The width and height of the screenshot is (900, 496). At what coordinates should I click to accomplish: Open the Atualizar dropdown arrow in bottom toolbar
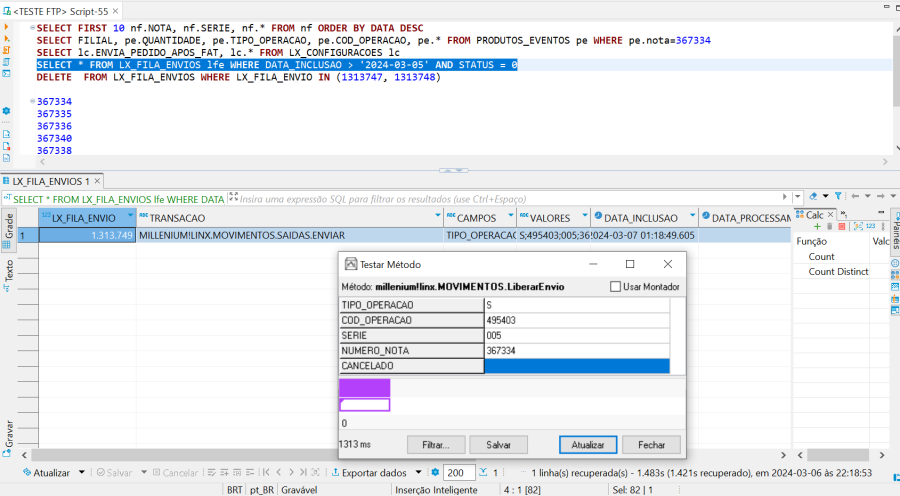click(82, 472)
